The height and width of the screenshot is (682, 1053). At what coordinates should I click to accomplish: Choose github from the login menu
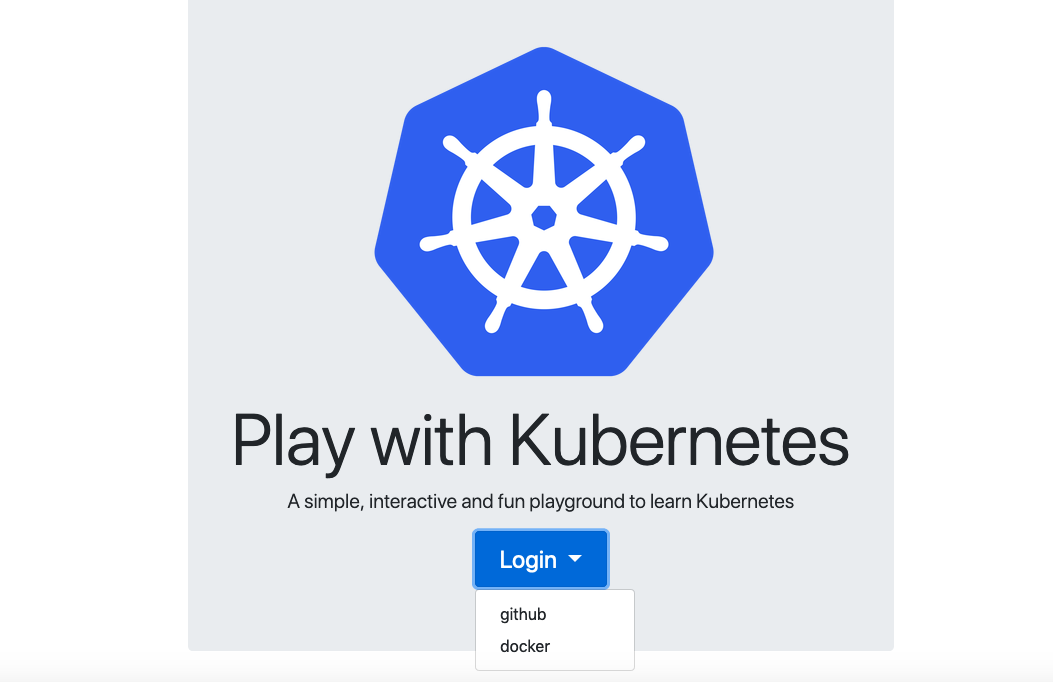555,614
